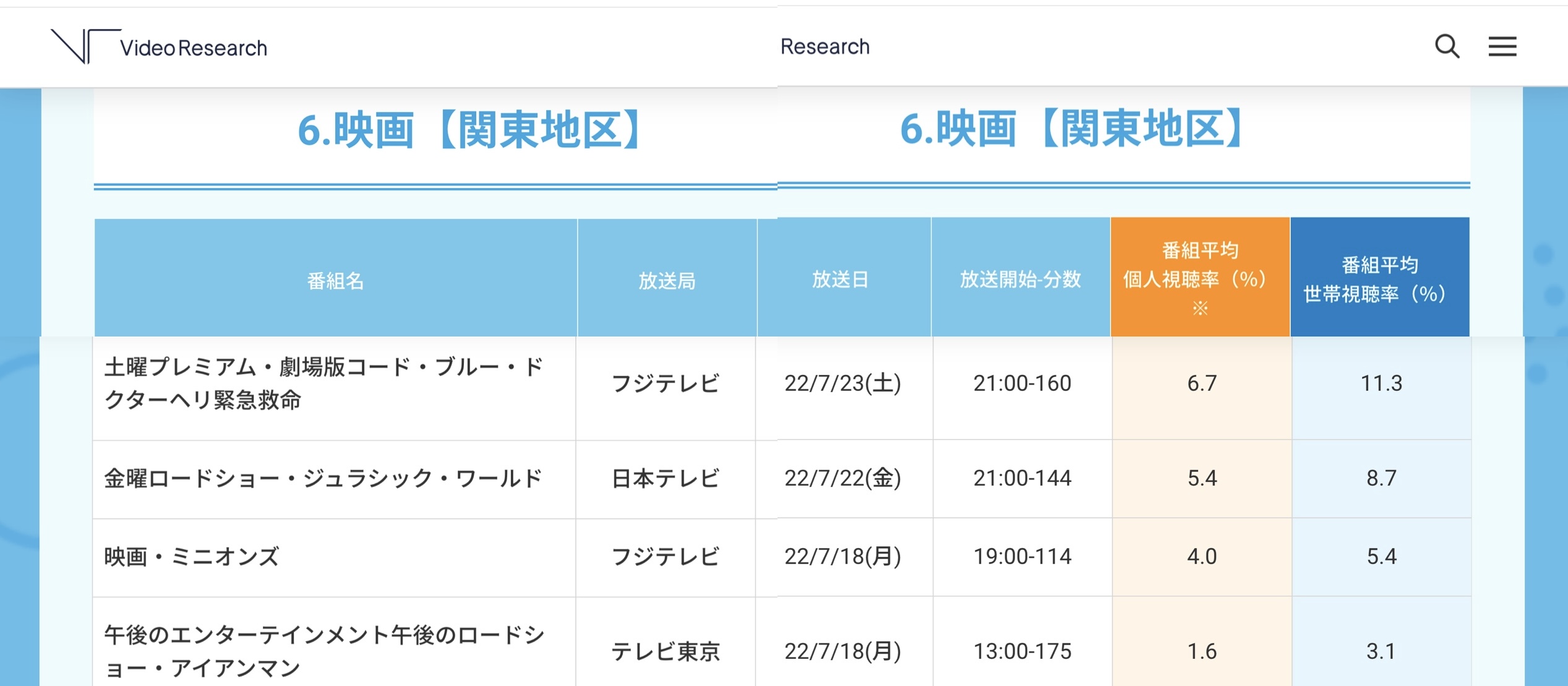This screenshot has width=1568, height=686.
Task: Select the right '6.映画【関東地区】' heading
Action: point(1071,128)
